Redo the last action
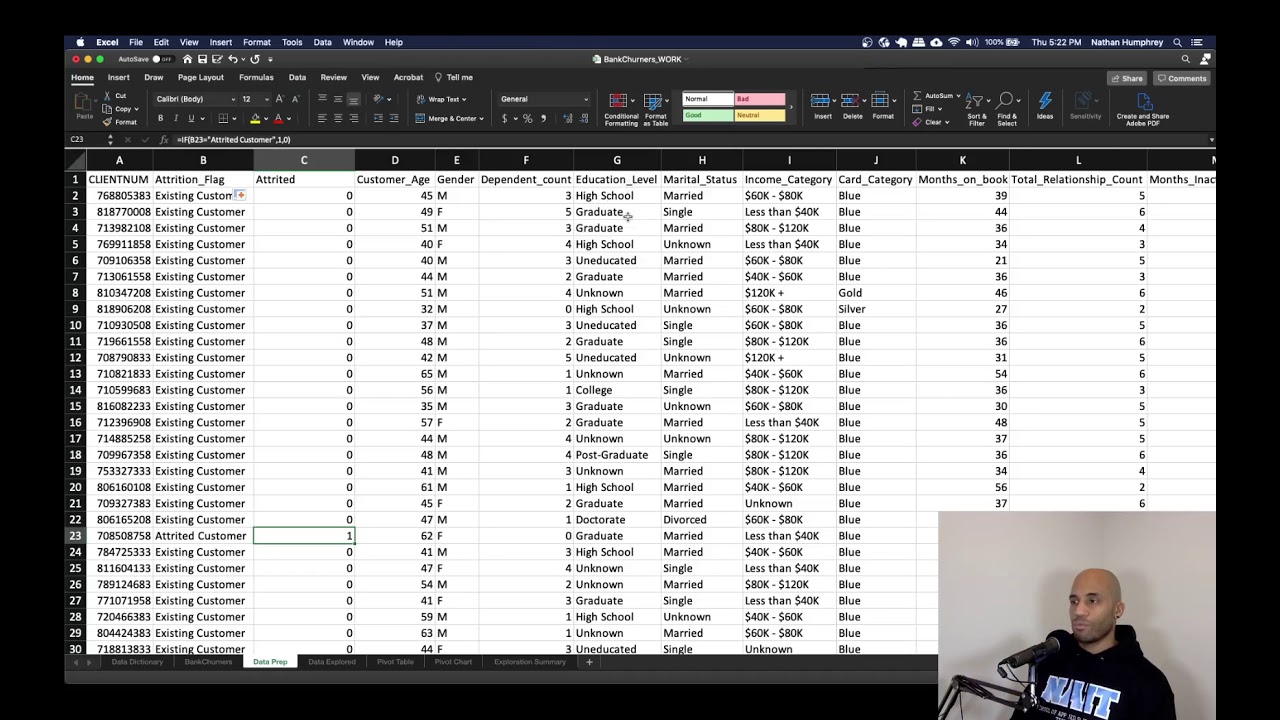Image resolution: width=1280 pixels, height=720 pixels. point(255,59)
